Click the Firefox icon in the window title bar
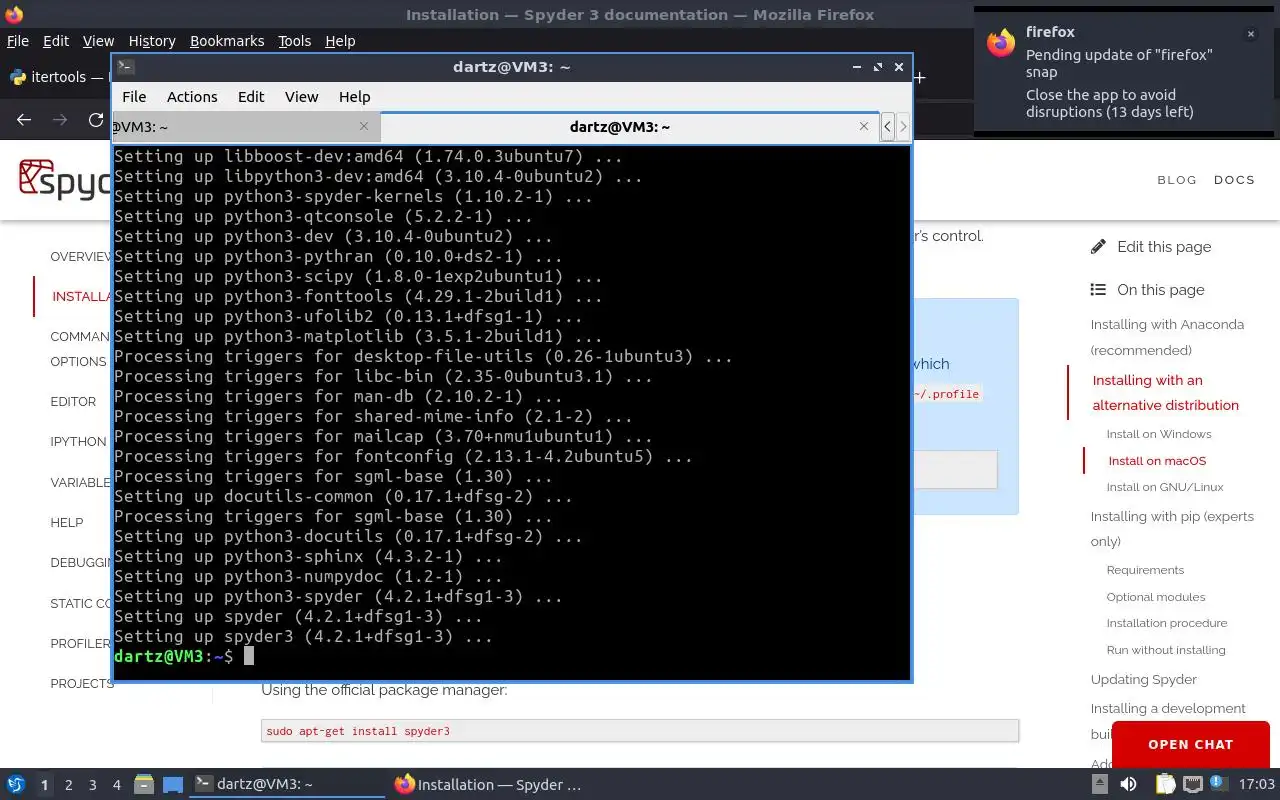The width and height of the screenshot is (1280, 800). (13, 14)
